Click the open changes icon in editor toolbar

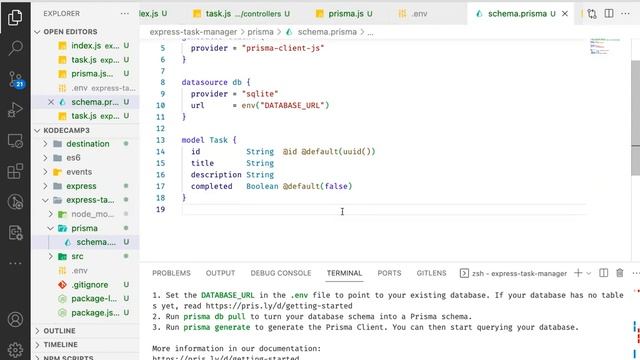591,13
